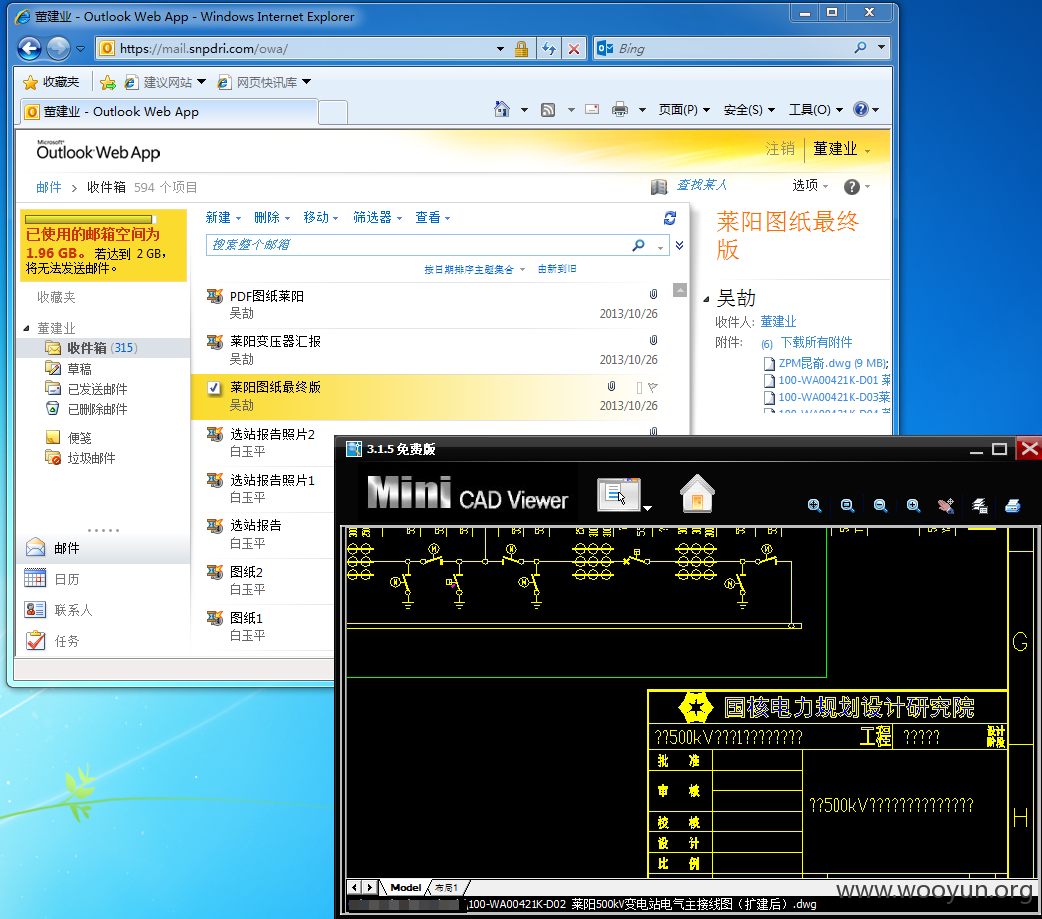This screenshot has height=919, width=1042.
Task: Open the address bar URL history dropdown
Action: tap(500, 49)
